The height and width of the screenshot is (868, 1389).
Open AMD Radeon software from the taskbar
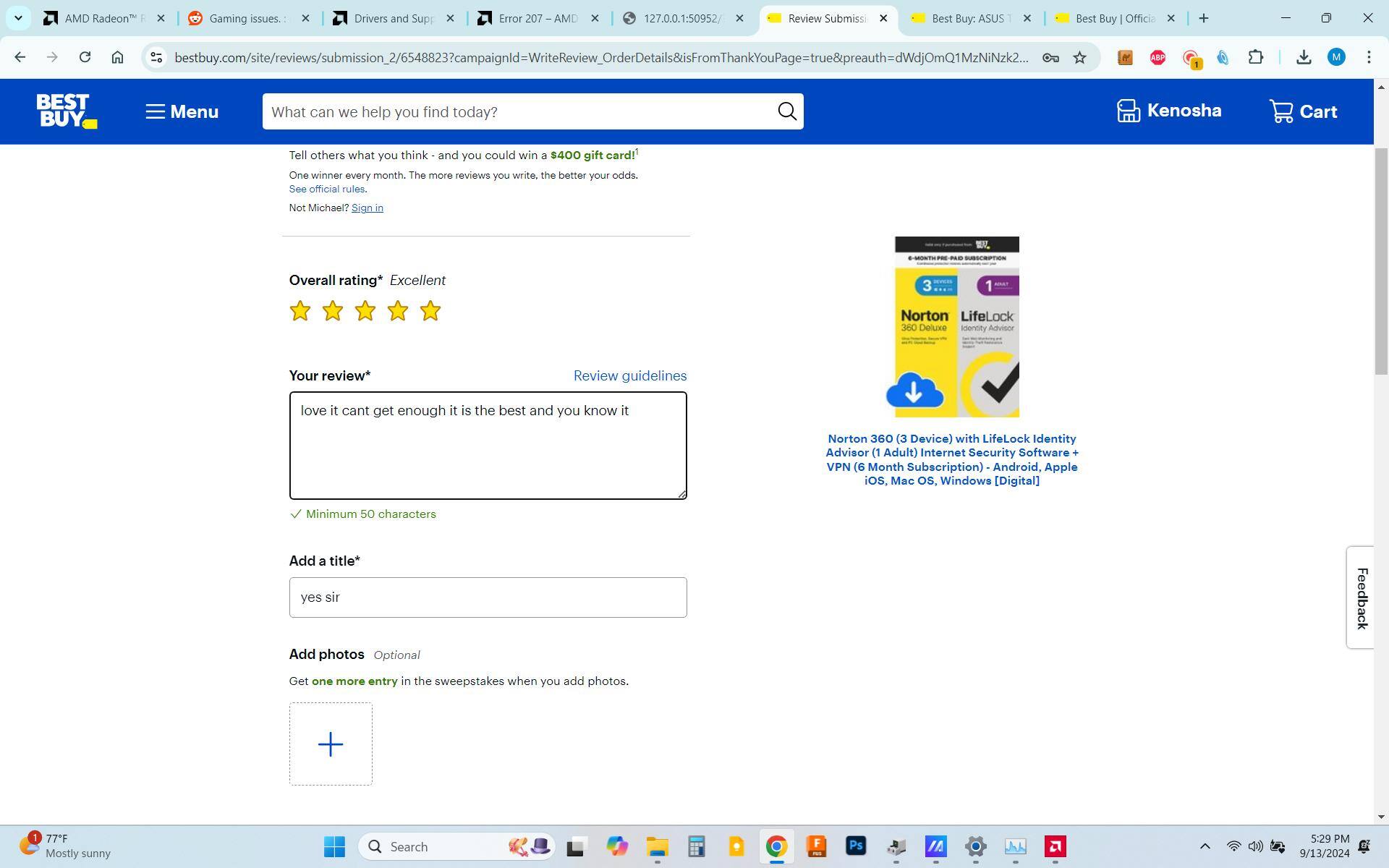tap(1055, 846)
